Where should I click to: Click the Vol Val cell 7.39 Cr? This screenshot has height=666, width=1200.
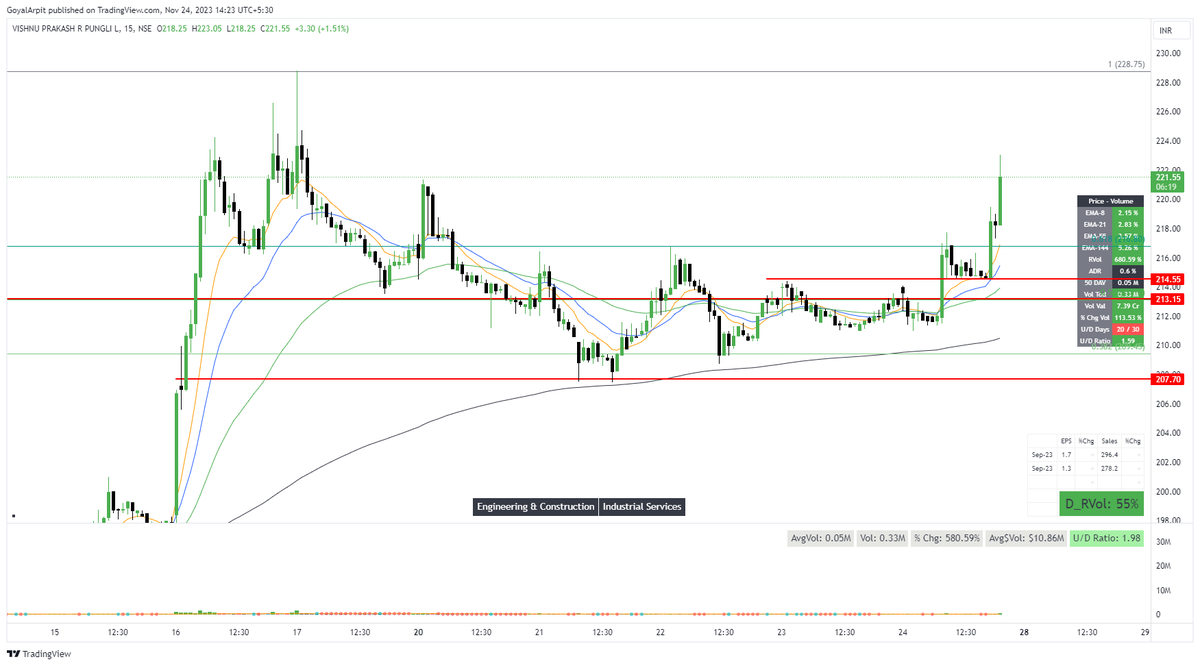(x=1127, y=305)
